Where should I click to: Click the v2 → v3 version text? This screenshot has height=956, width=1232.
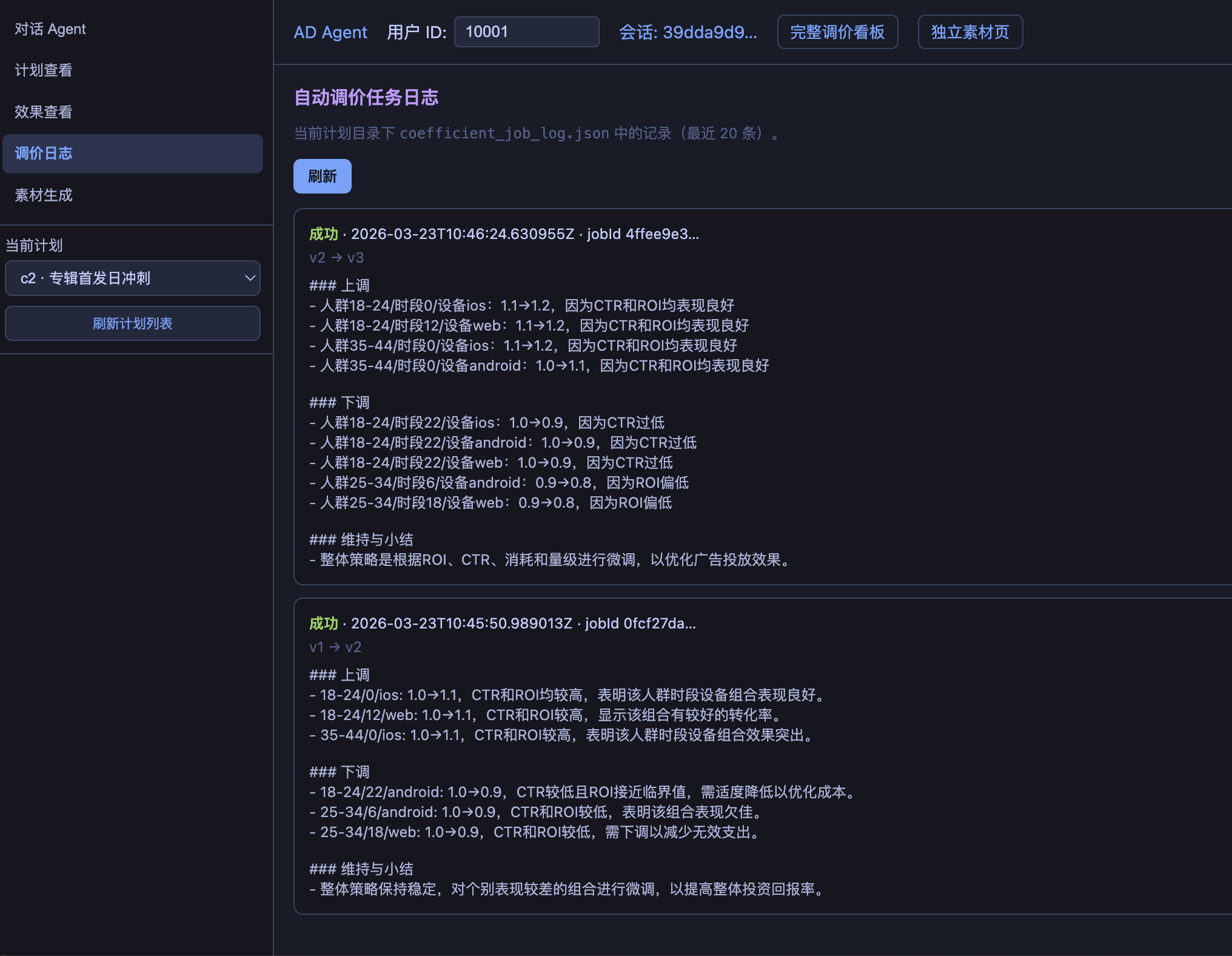(336, 258)
